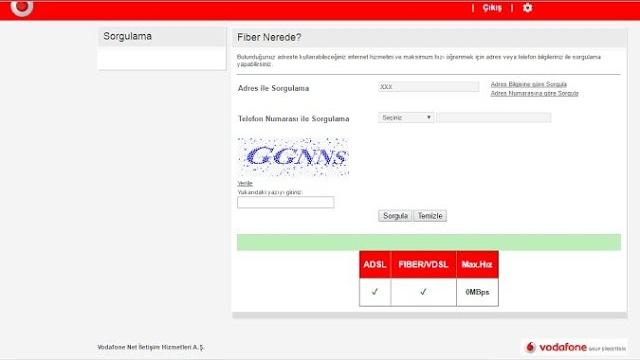
Task: Click the checkmark under FIBER/VDSL
Action: (423, 292)
